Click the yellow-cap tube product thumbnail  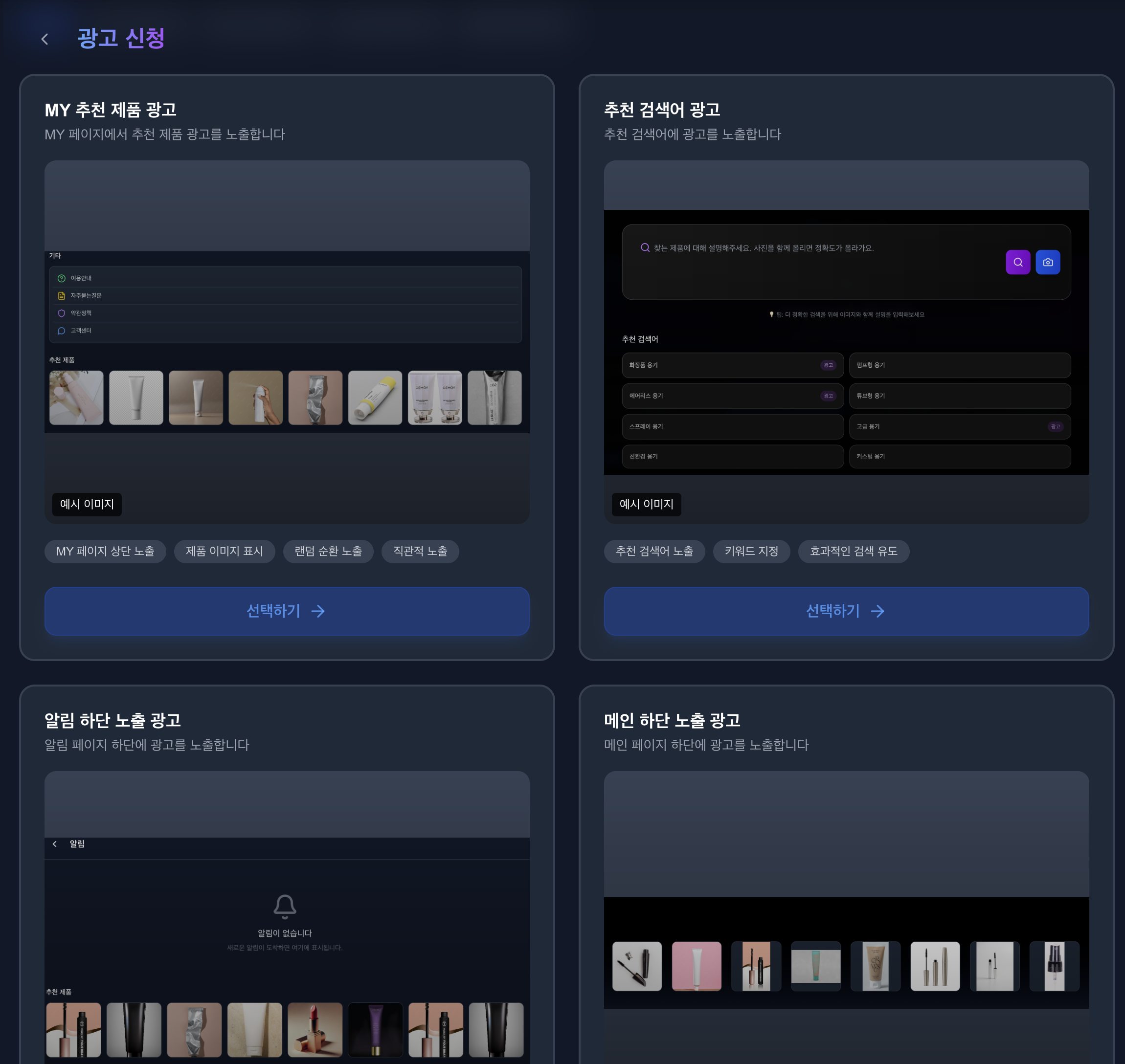pyautogui.click(x=375, y=398)
